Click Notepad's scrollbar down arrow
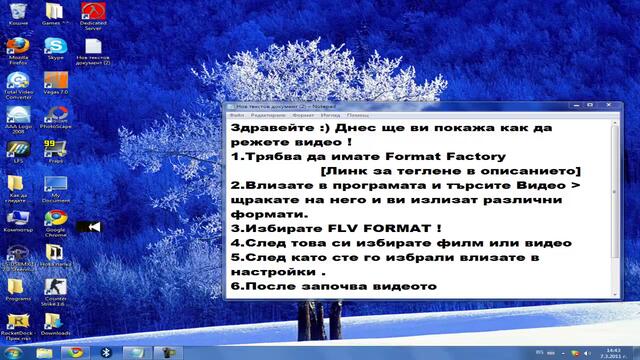This screenshot has width=640, height=360. tap(615, 294)
